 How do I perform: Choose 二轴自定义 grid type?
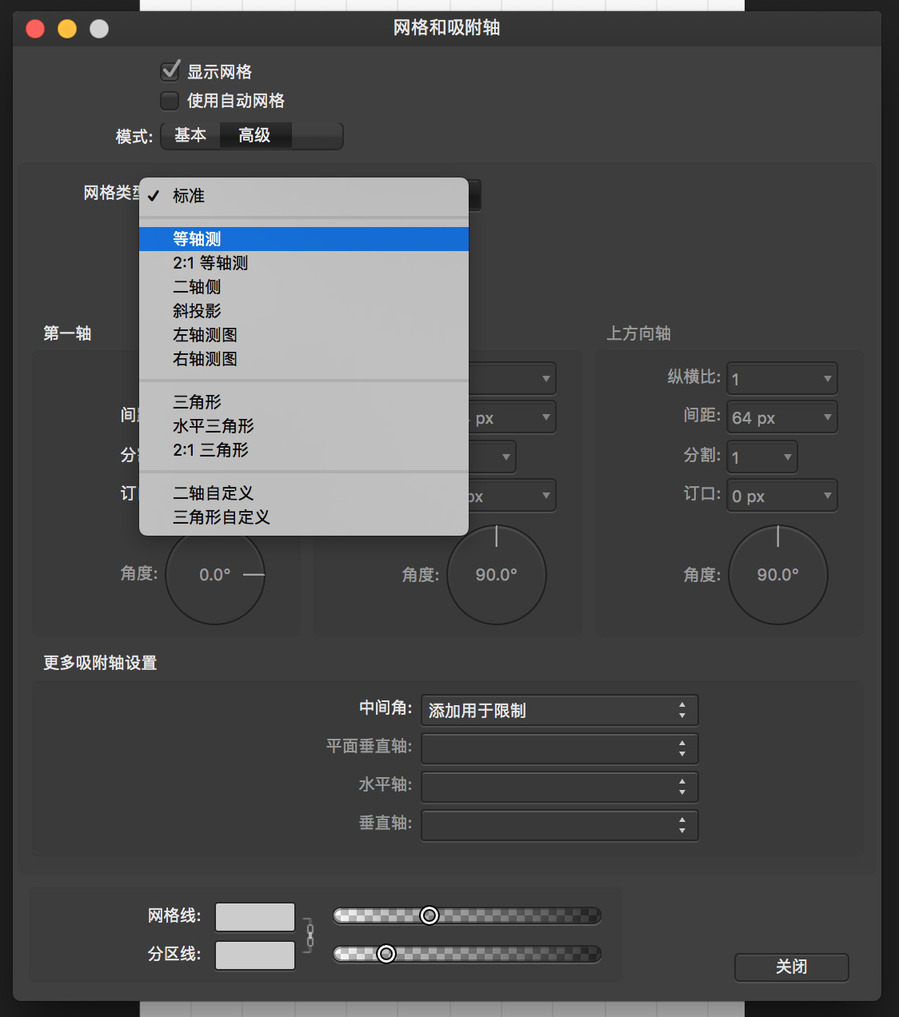[304, 493]
